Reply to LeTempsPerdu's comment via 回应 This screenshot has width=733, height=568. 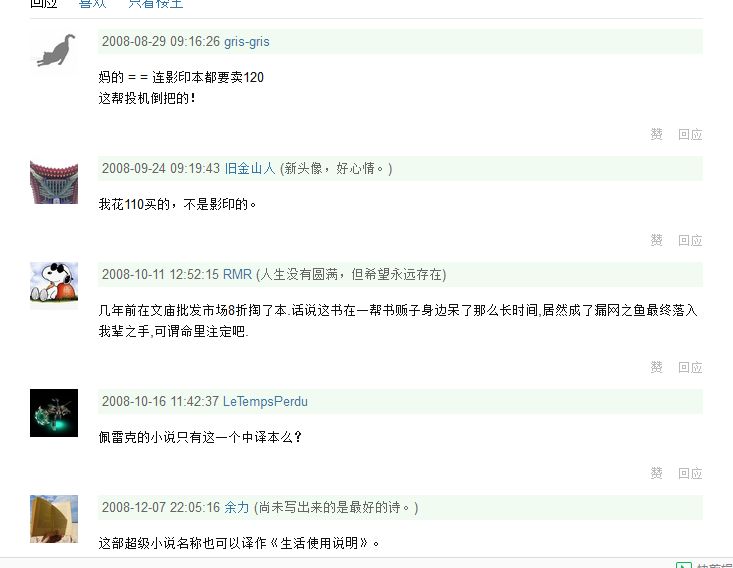690,473
